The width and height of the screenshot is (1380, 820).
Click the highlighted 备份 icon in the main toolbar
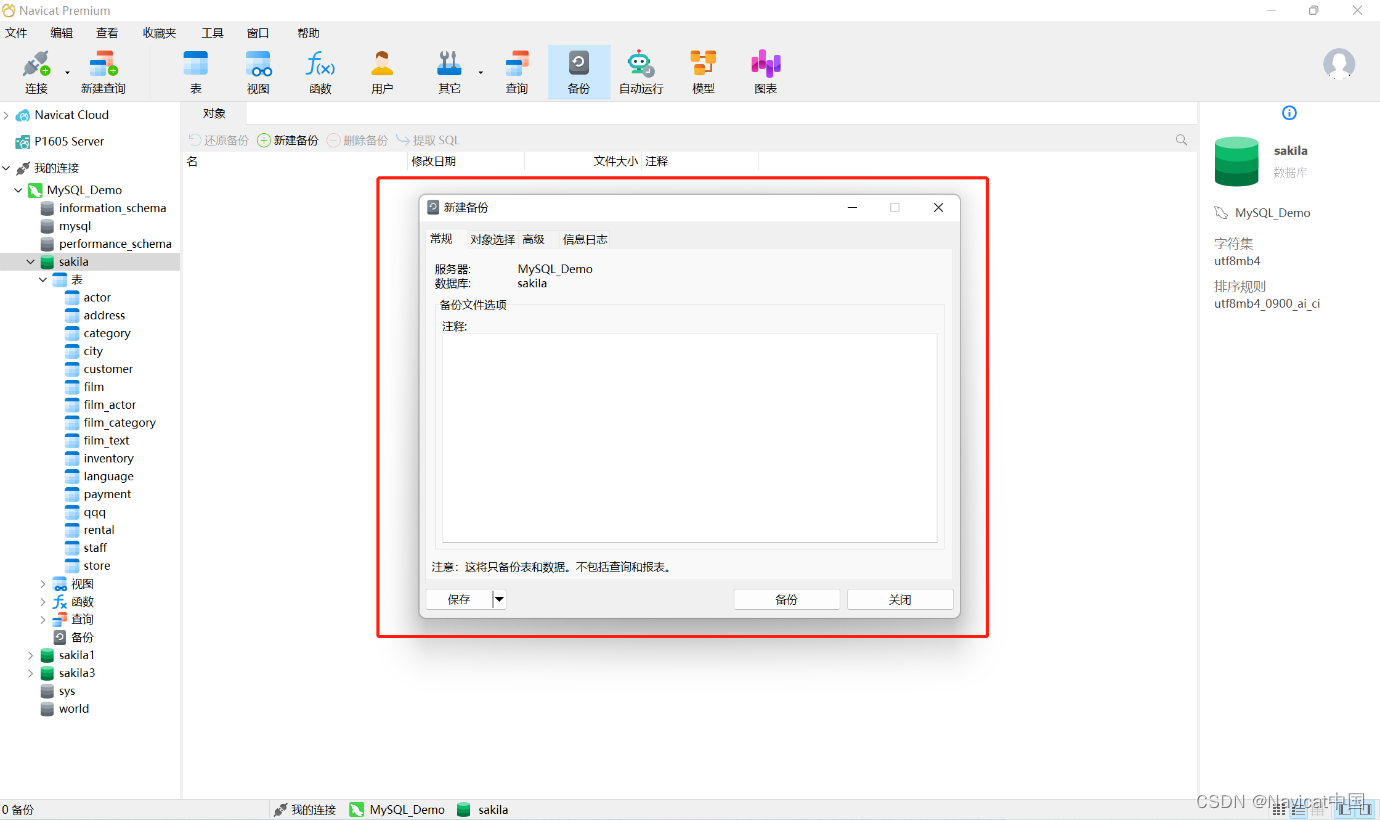click(x=579, y=72)
